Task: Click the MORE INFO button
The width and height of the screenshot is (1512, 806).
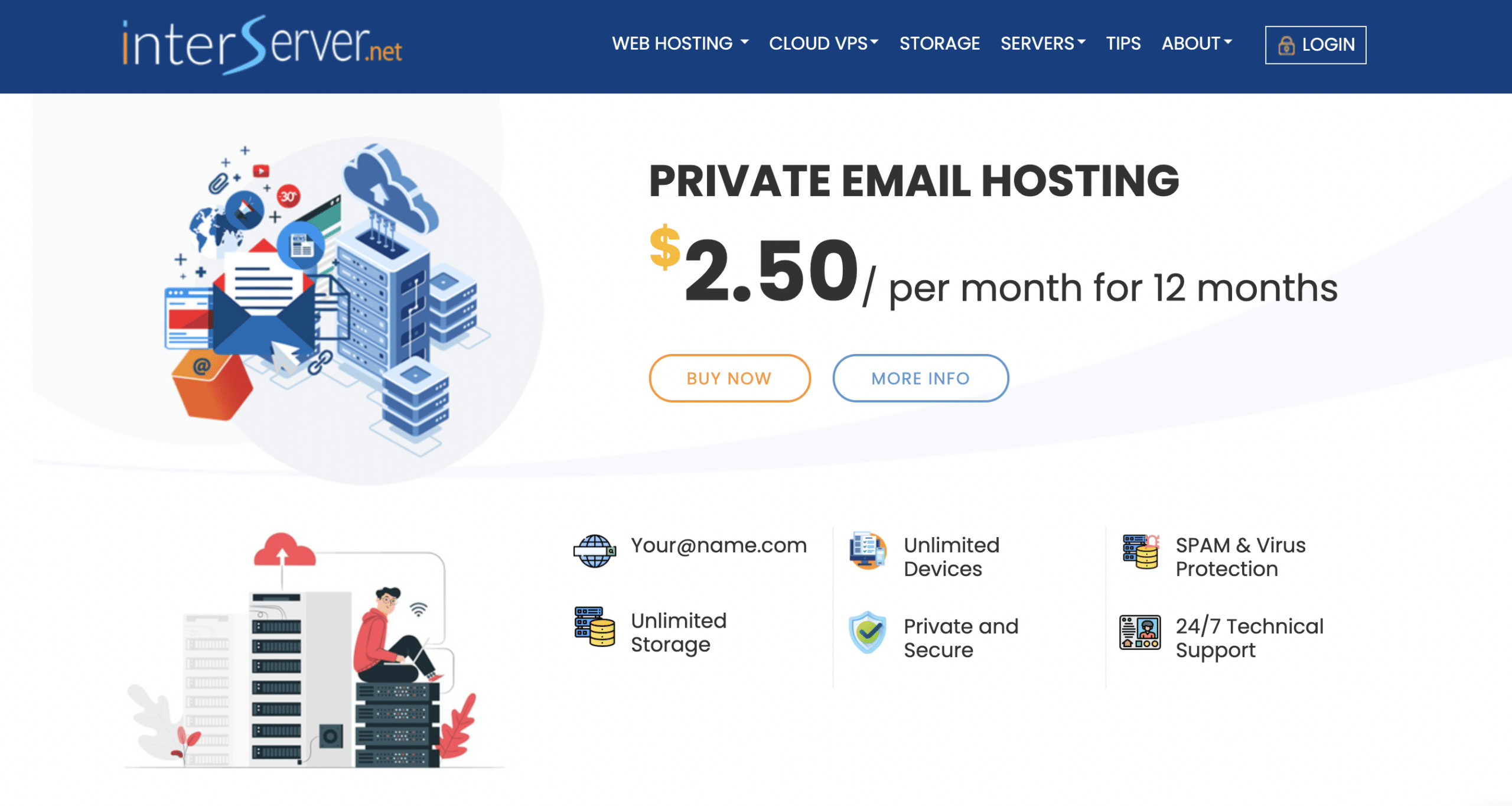Action: [920, 378]
